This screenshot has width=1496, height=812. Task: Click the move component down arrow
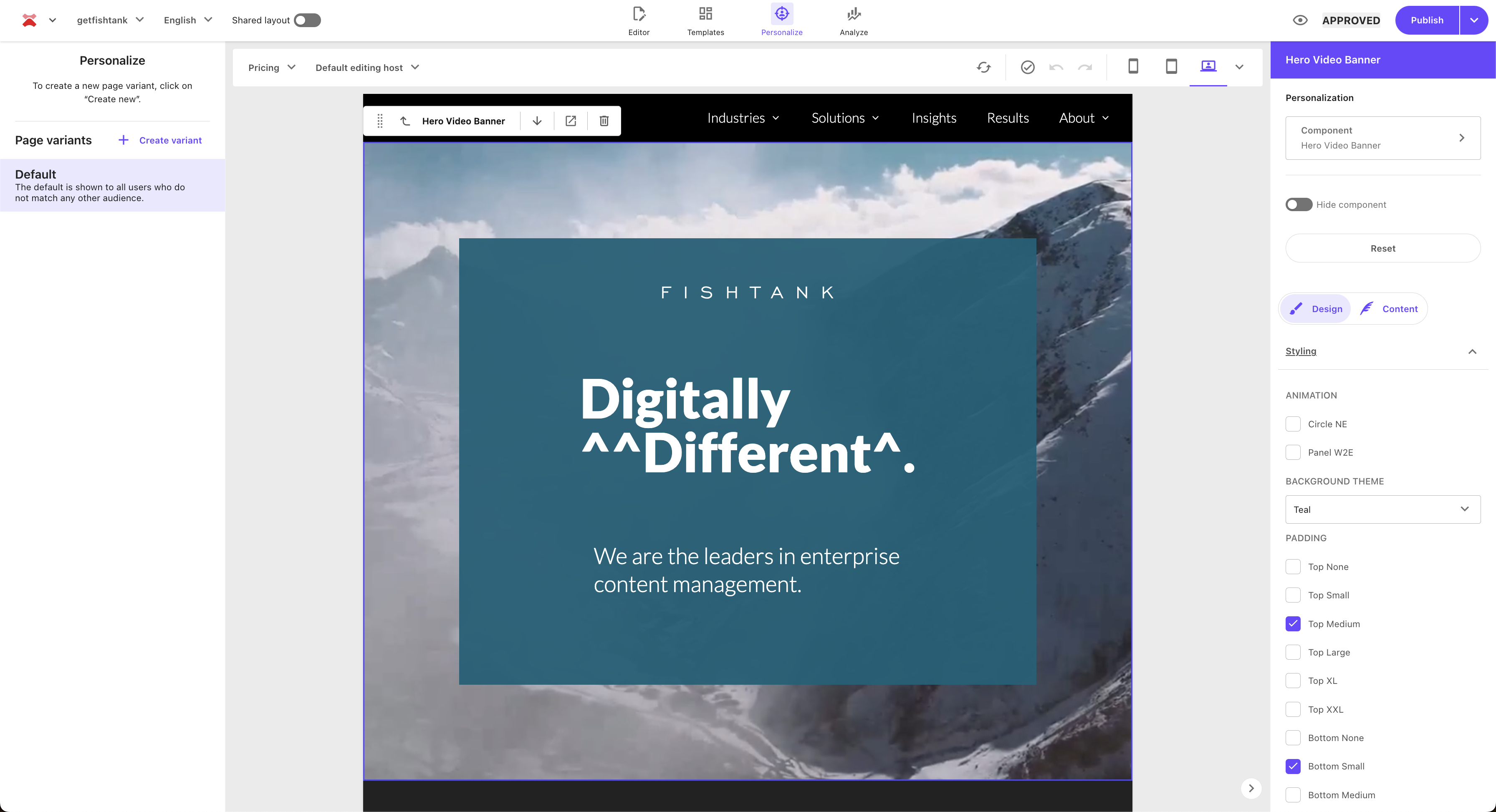pyautogui.click(x=537, y=121)
